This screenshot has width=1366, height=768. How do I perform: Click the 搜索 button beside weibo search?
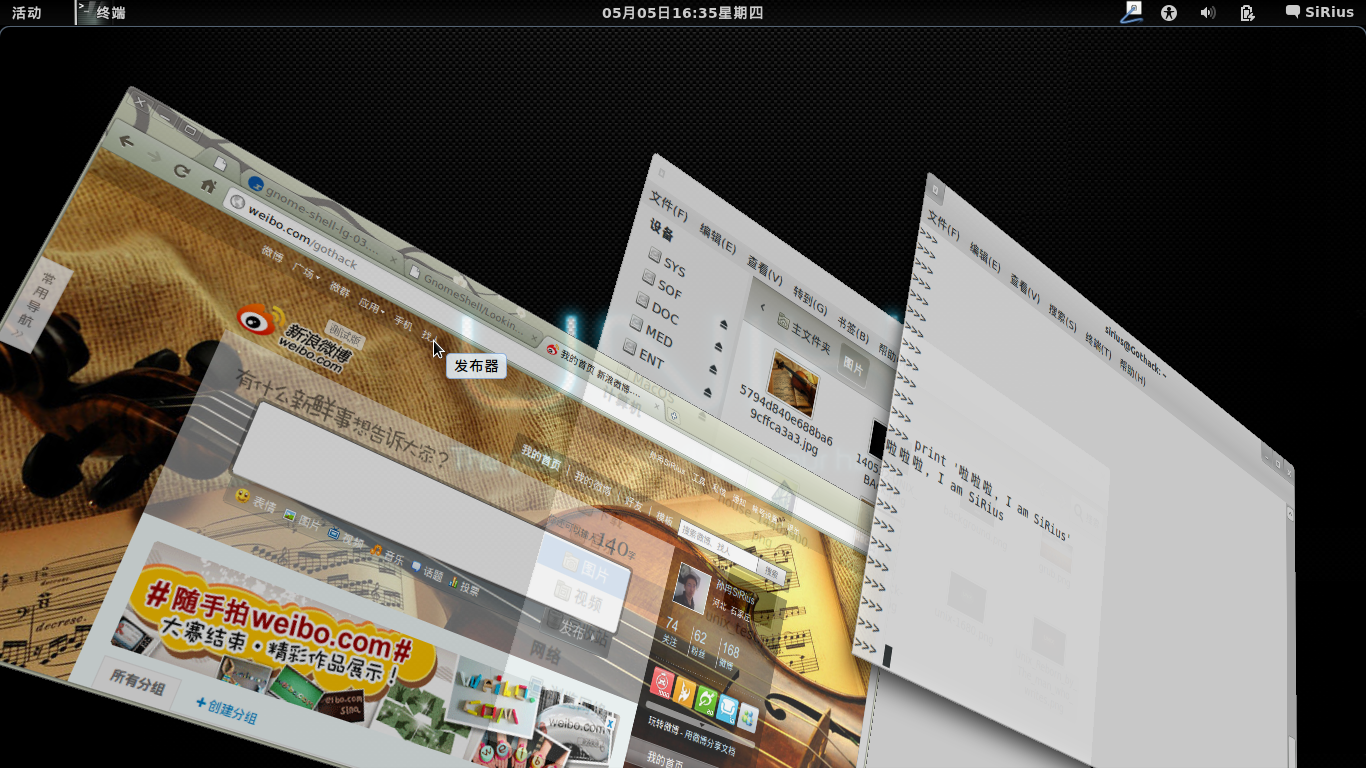point(771,571)
